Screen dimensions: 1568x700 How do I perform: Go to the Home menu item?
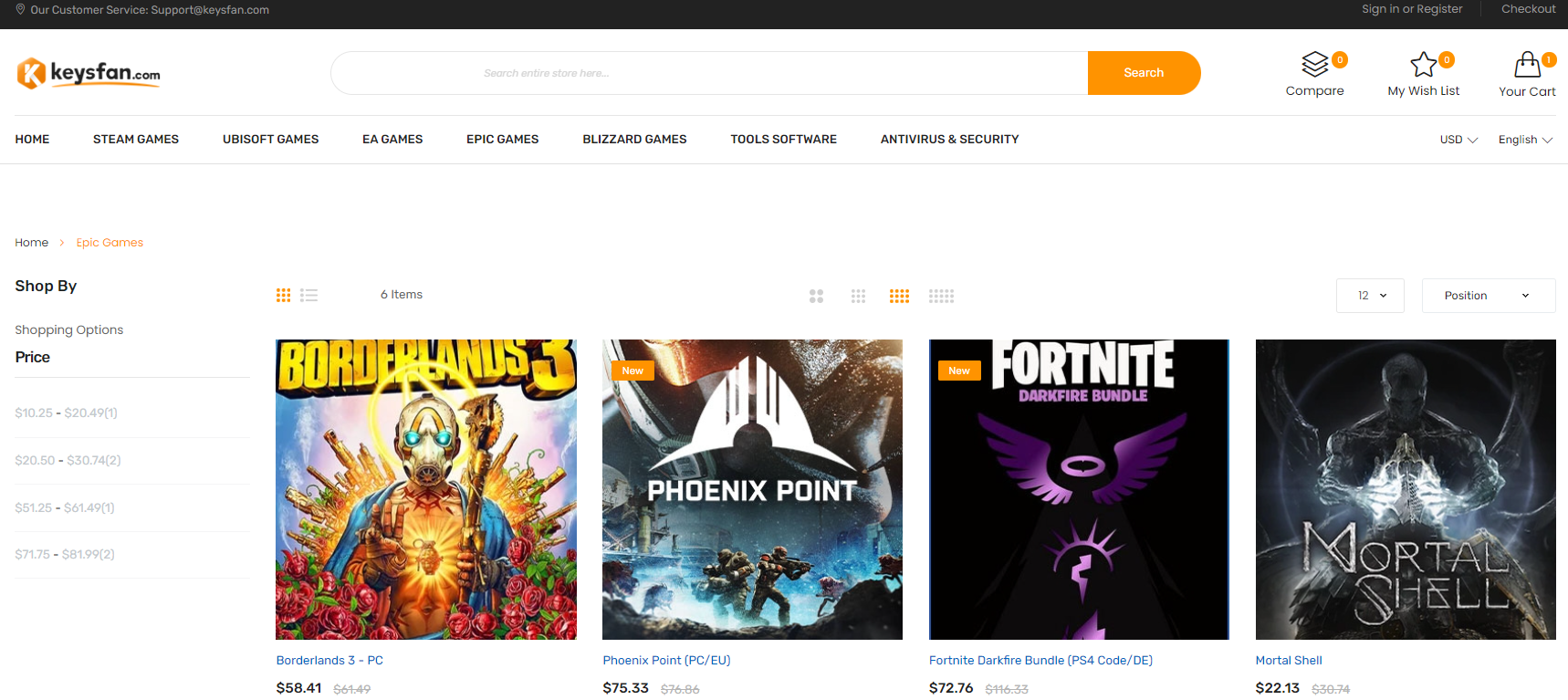point(32,140)
